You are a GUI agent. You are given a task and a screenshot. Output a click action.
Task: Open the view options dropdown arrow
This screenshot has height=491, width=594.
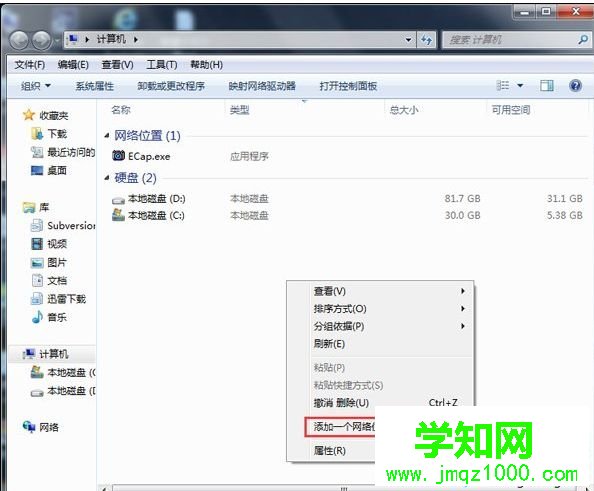pyautogui.click(x=520, y=86)
